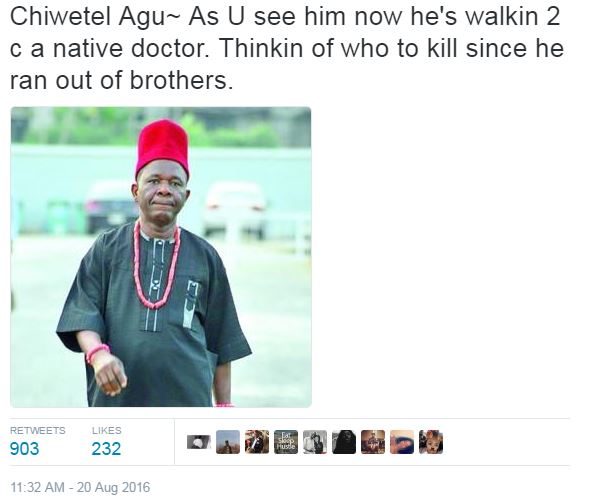Click the RETWEETS label

click(x=37, y=430)
